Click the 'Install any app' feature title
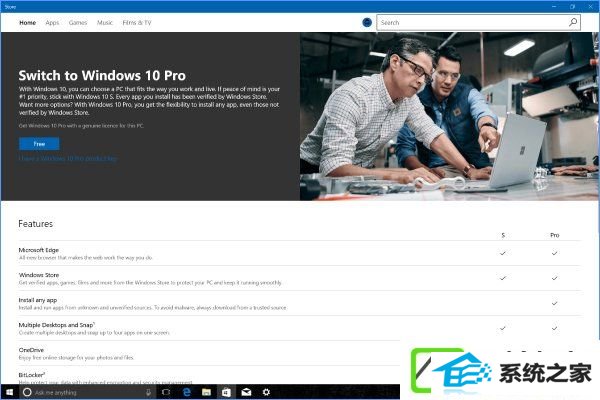This screenshot has width=600, height=400. pyautogui.click(x=38, y=300)
